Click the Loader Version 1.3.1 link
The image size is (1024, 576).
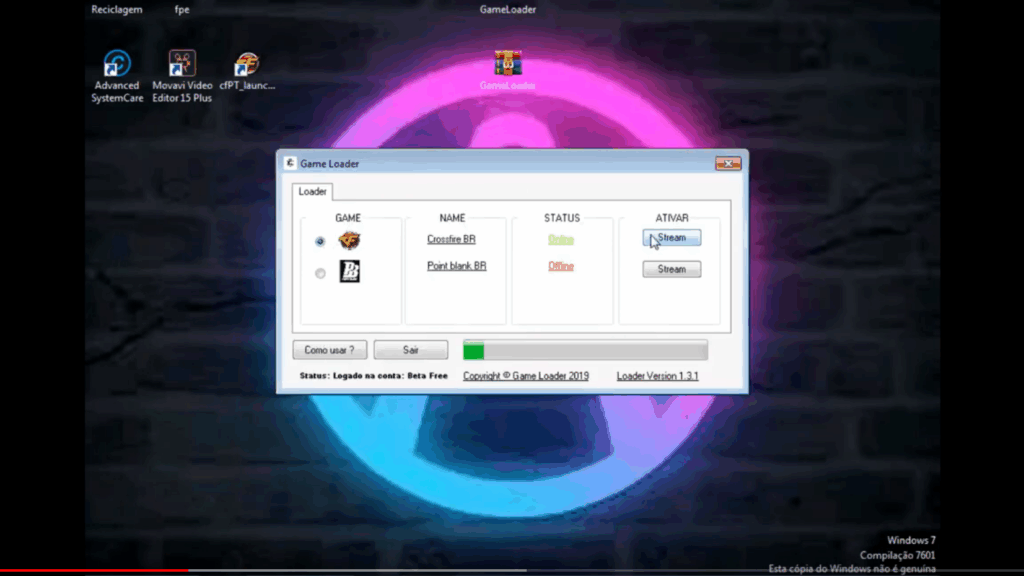pos(657,376)
